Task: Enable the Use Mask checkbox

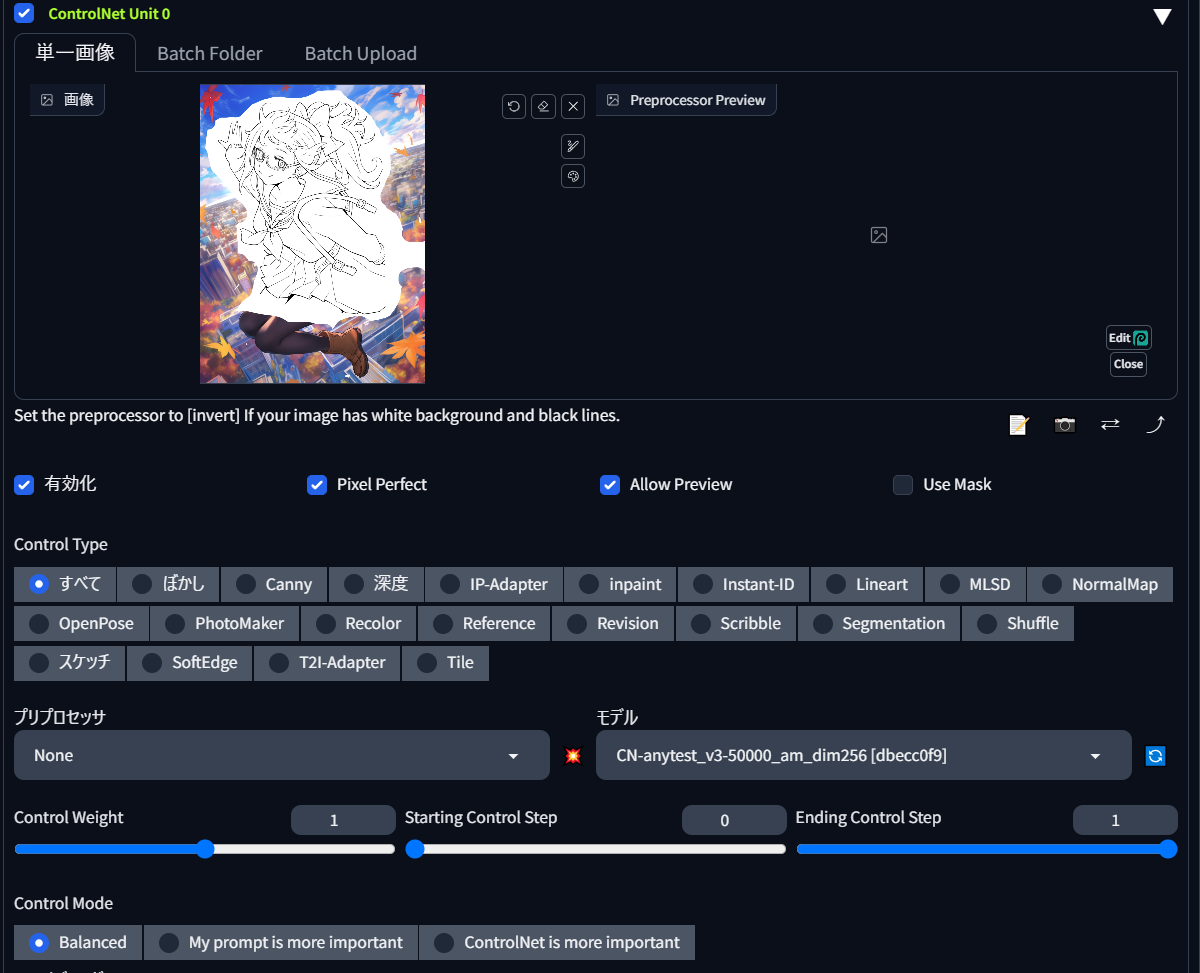Action: click(903, 485)
